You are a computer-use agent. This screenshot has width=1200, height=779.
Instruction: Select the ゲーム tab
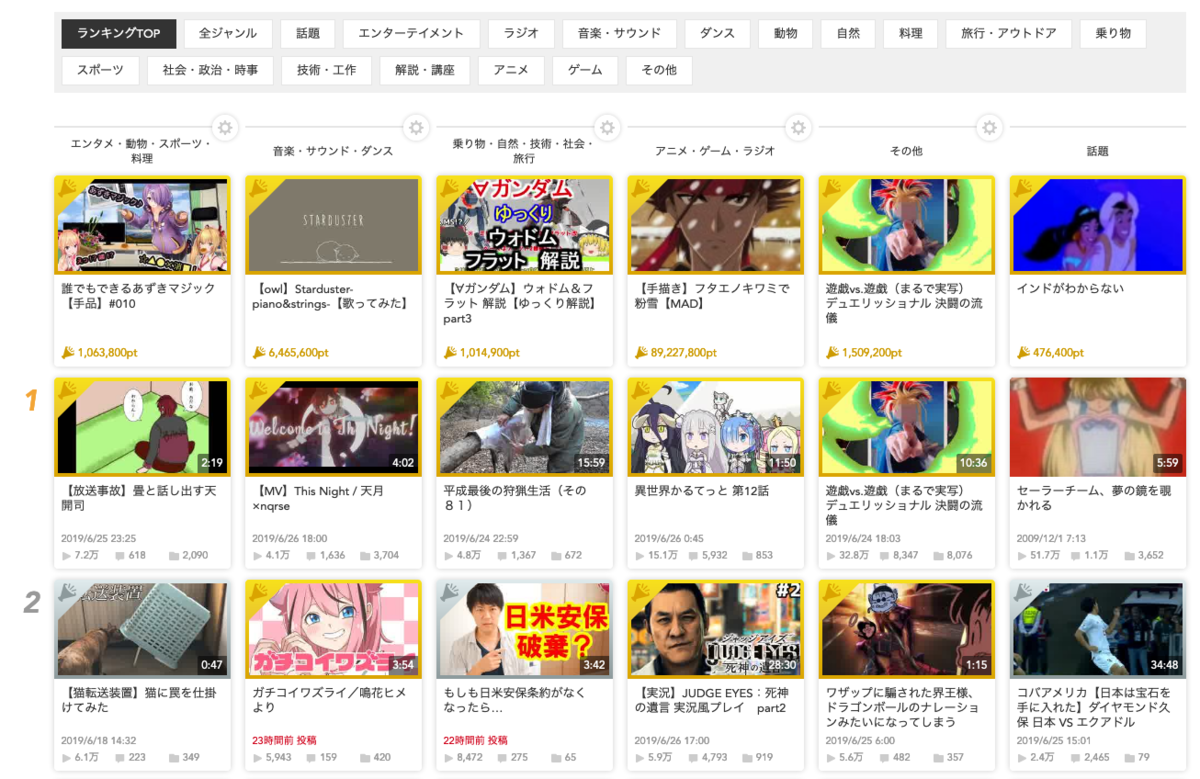pyautogui.click(x=585, y=70)
